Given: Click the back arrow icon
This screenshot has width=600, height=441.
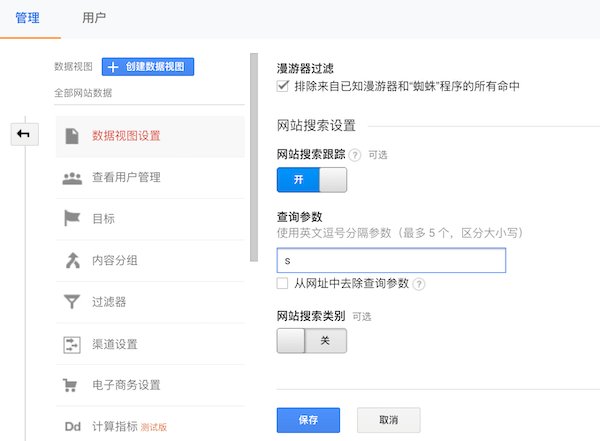Looking at the screenshot, I should [24, 134].
